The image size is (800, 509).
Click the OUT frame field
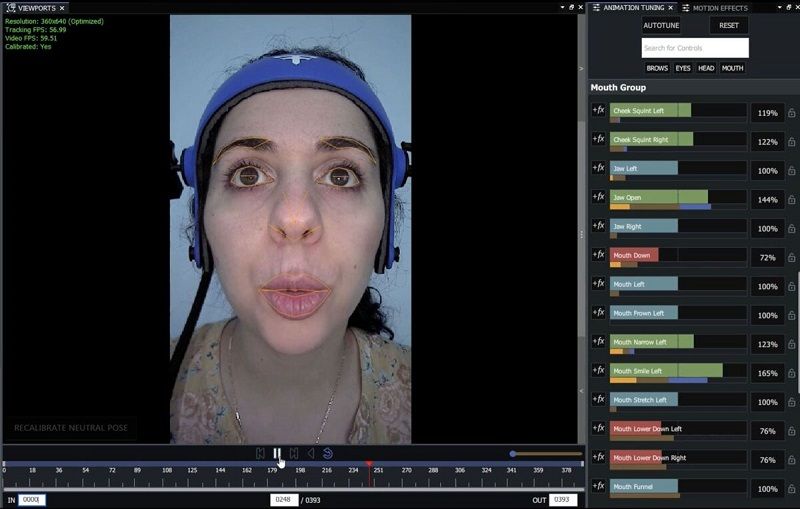pyautogui.click(x=563, y=500)
